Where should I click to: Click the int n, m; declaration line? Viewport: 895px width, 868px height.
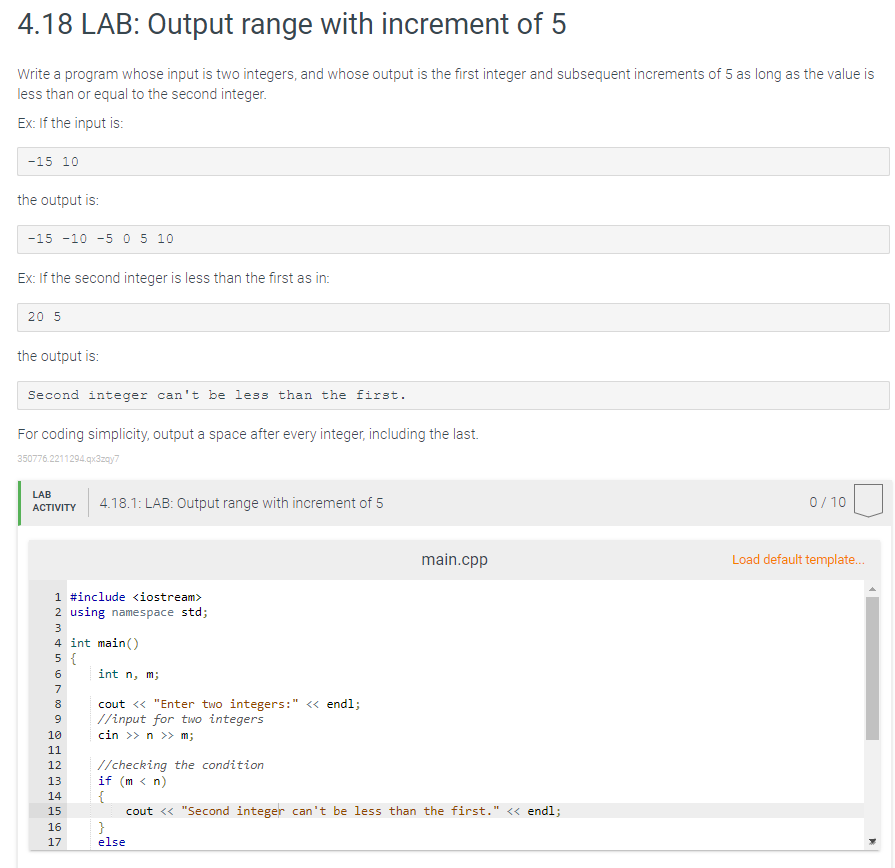tap(128, 674)
